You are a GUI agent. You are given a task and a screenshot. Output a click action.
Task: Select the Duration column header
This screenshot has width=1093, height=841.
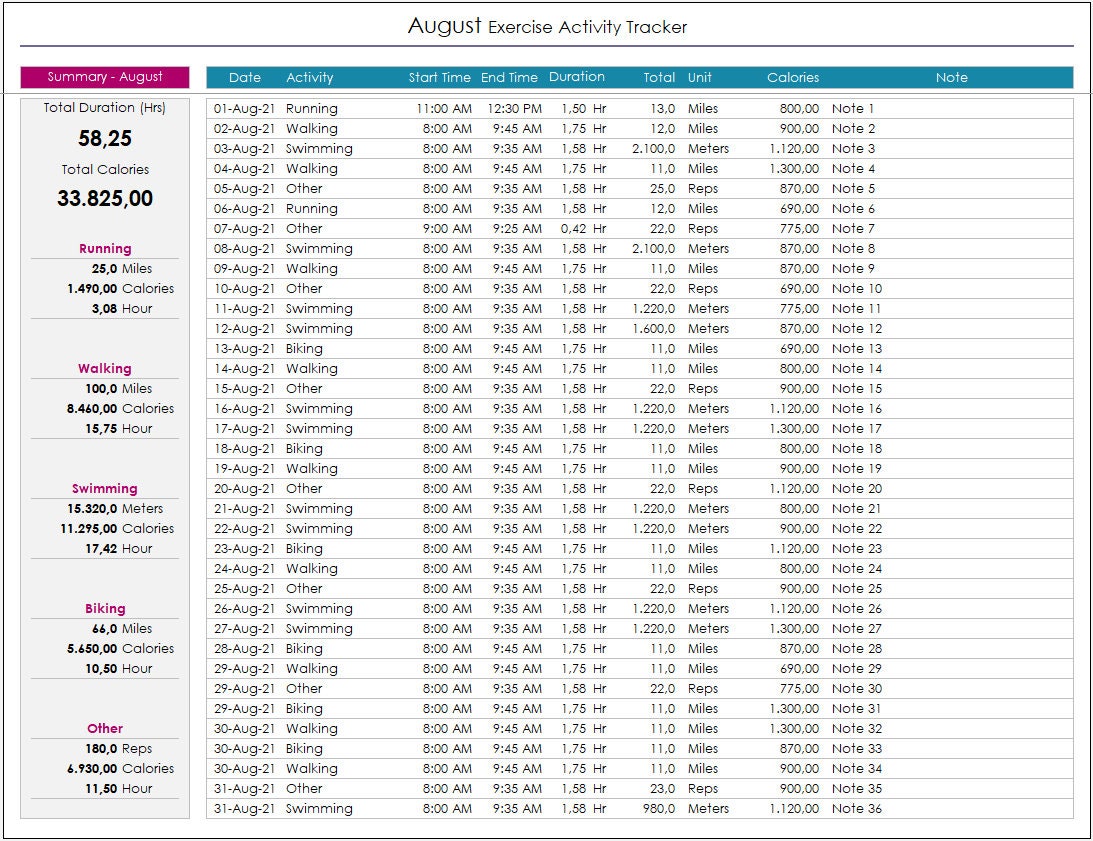point(577,76)
